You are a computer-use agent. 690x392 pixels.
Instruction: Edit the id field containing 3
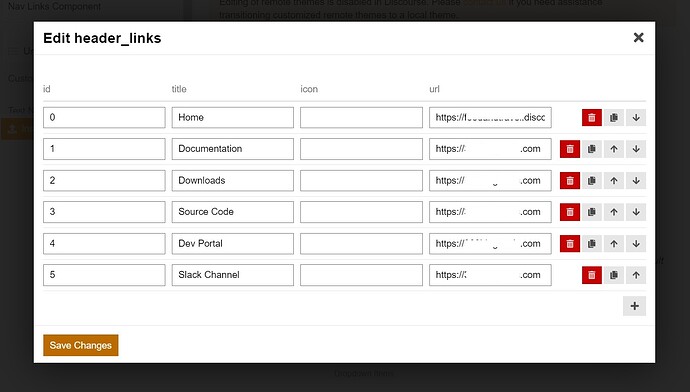click(104, 212)
